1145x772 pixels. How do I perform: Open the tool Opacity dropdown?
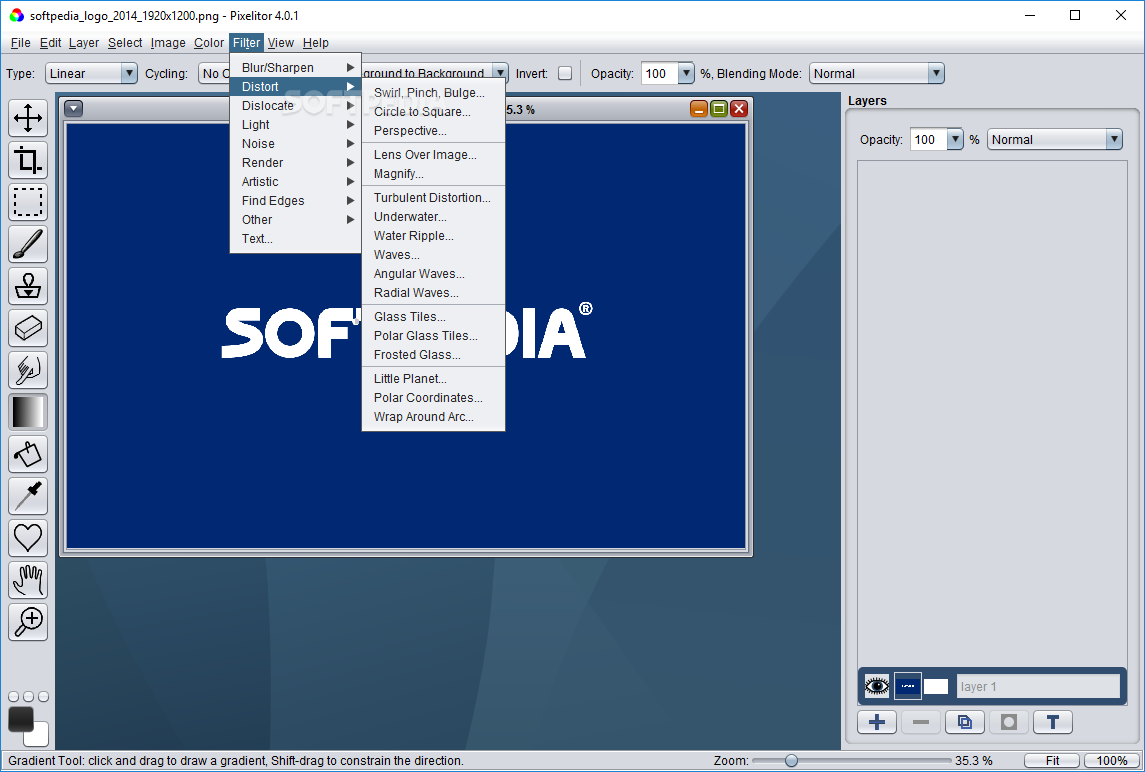(686, 73)
